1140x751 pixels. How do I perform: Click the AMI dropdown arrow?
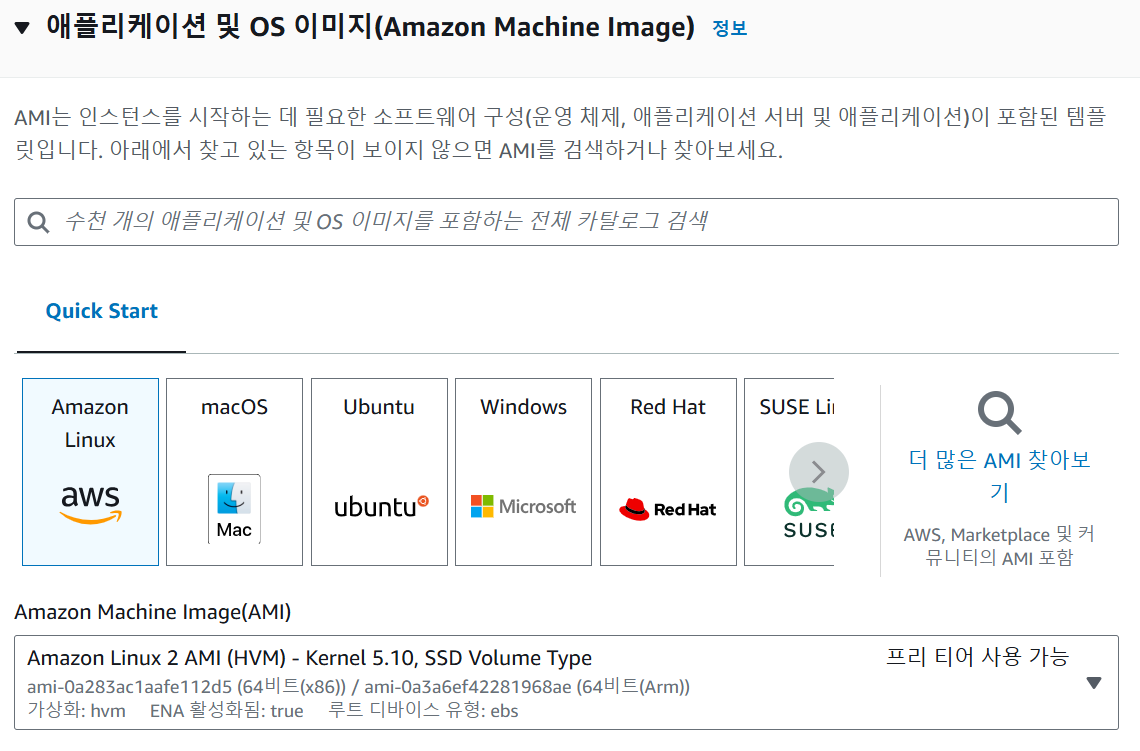1093,683
